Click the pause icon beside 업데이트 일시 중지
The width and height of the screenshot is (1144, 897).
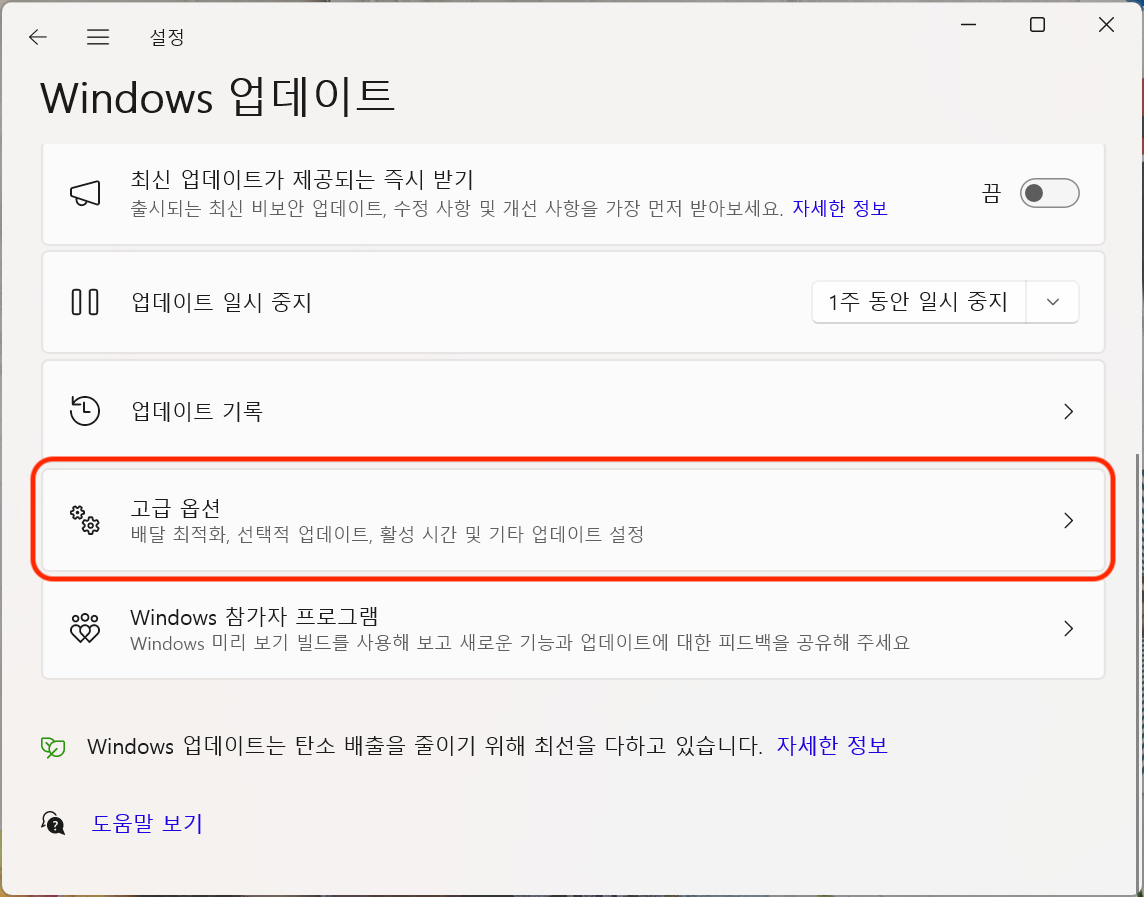pyautogui.click(x=85, y=301)
